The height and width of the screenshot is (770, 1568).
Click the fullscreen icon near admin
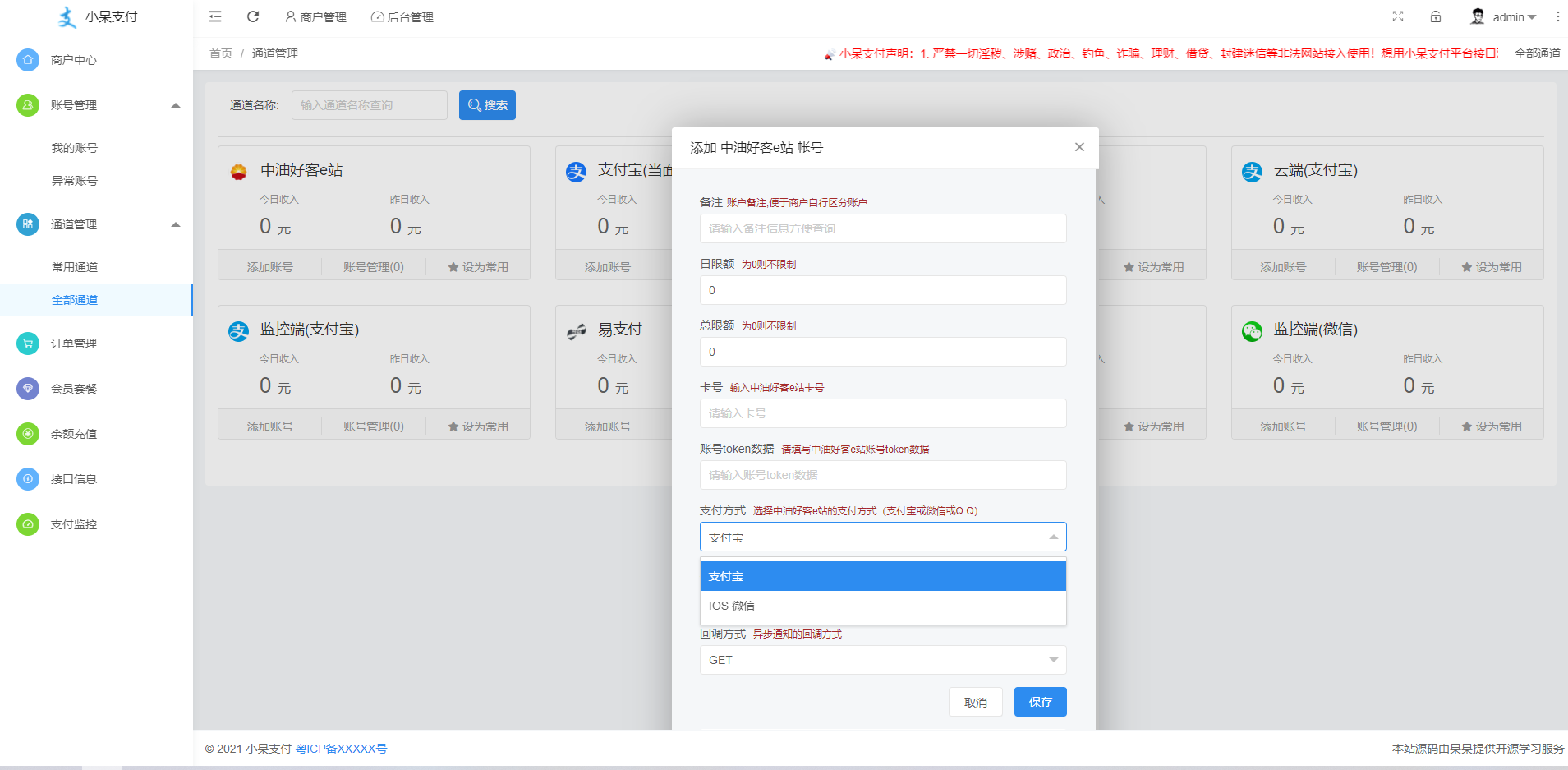1399,16
